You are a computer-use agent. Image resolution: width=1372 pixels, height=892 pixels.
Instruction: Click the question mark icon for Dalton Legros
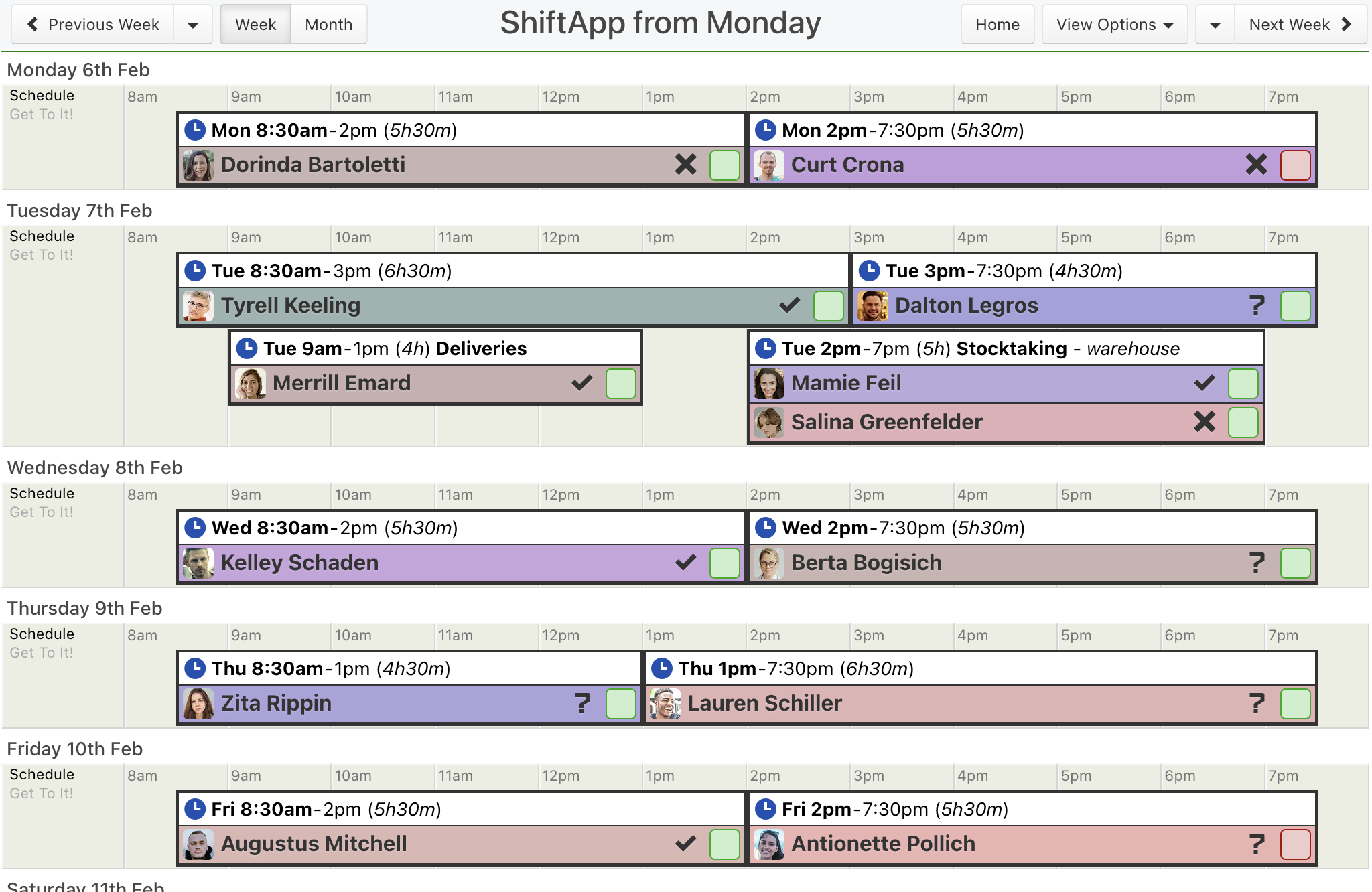[1257, 305]
